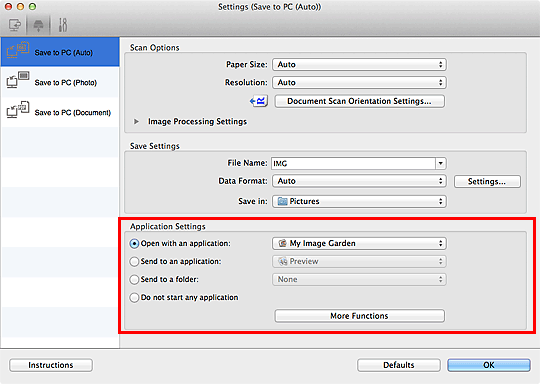Select Do not start any application
Image resolution: width=540 pixels, height=384 pixels.
[134, 298]
